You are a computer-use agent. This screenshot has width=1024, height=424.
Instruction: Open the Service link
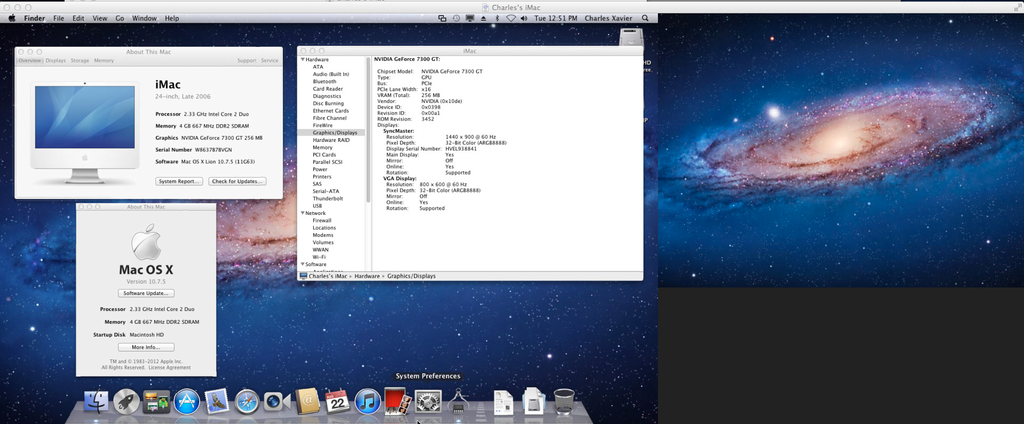[270, 60]
